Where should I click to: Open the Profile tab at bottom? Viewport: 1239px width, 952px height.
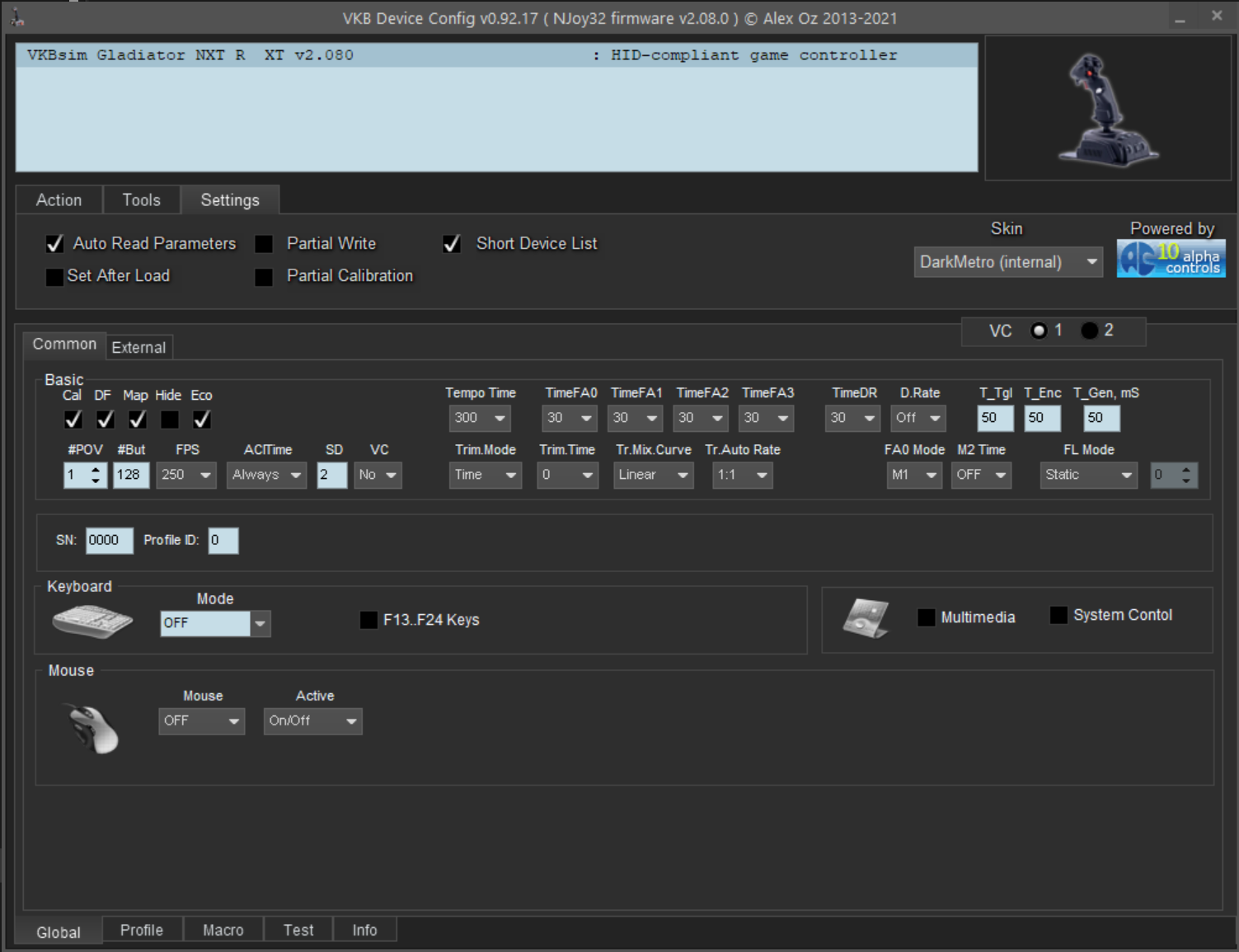pos(141,930)
